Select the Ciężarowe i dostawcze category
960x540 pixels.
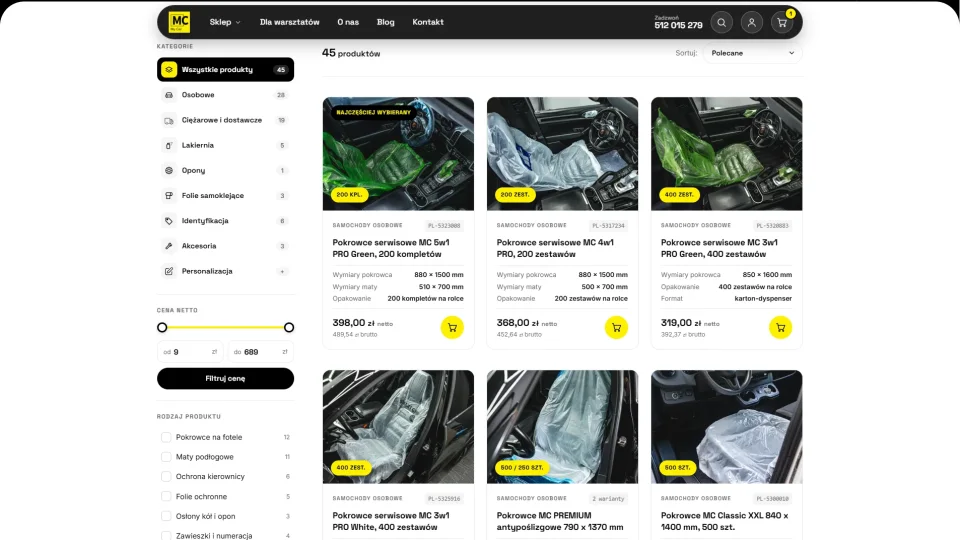tap(225, 121)
